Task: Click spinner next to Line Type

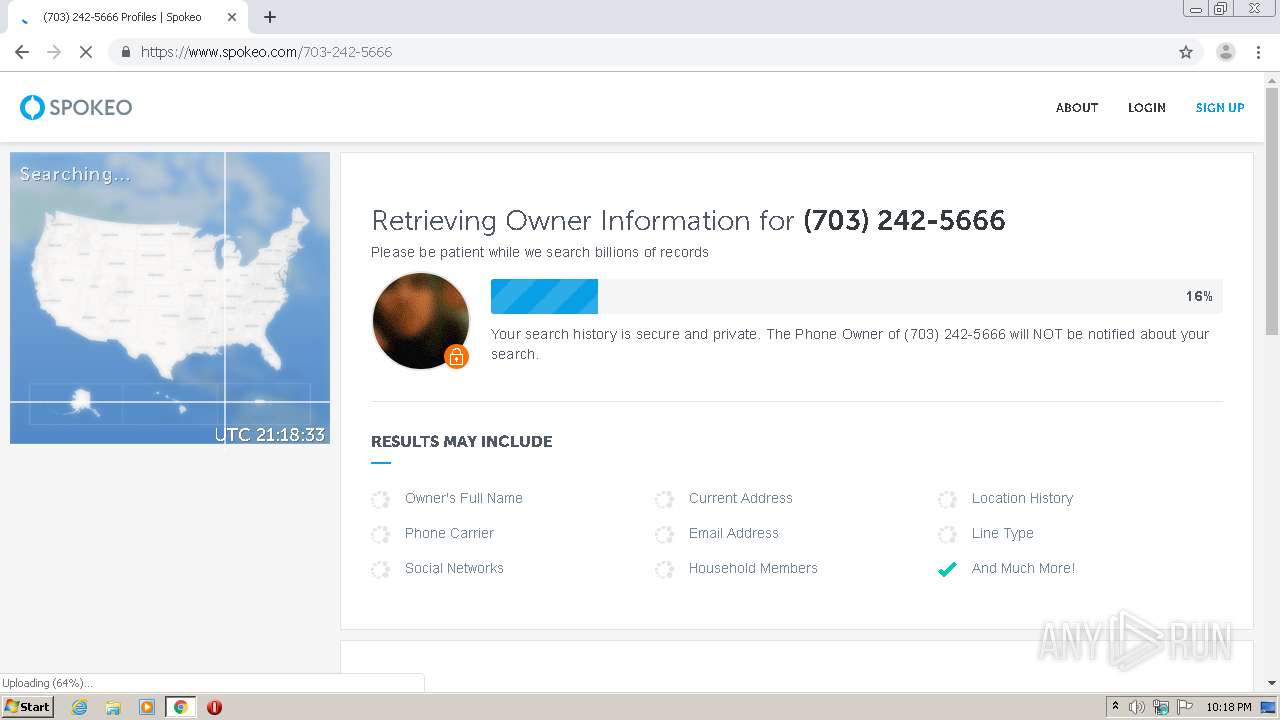Action: coord(947,534)
